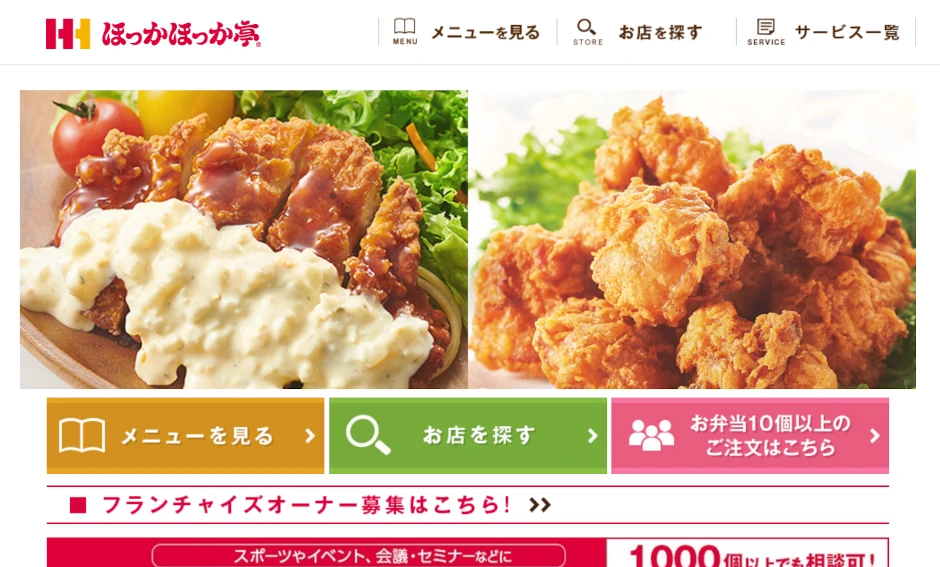Click the red square beside franchise text
This screenshot has width=940, height=567.
coord(78,505)
